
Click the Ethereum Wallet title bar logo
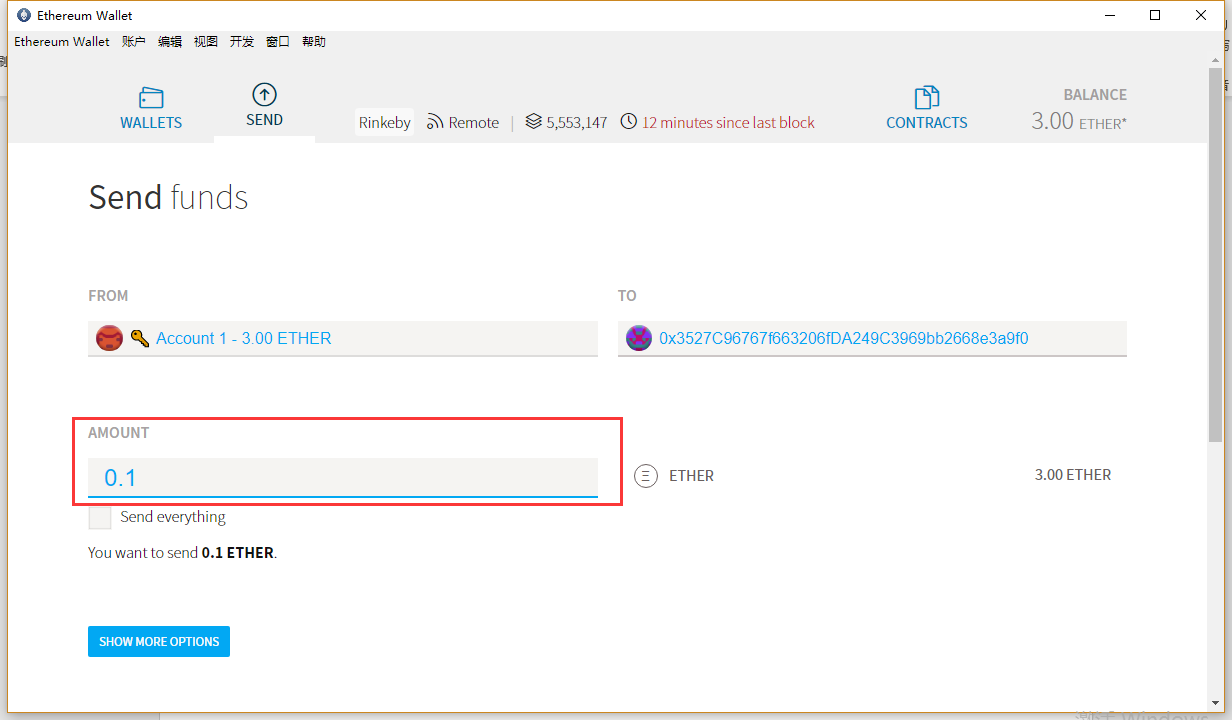pyautogui.click(x=24, y=15)
